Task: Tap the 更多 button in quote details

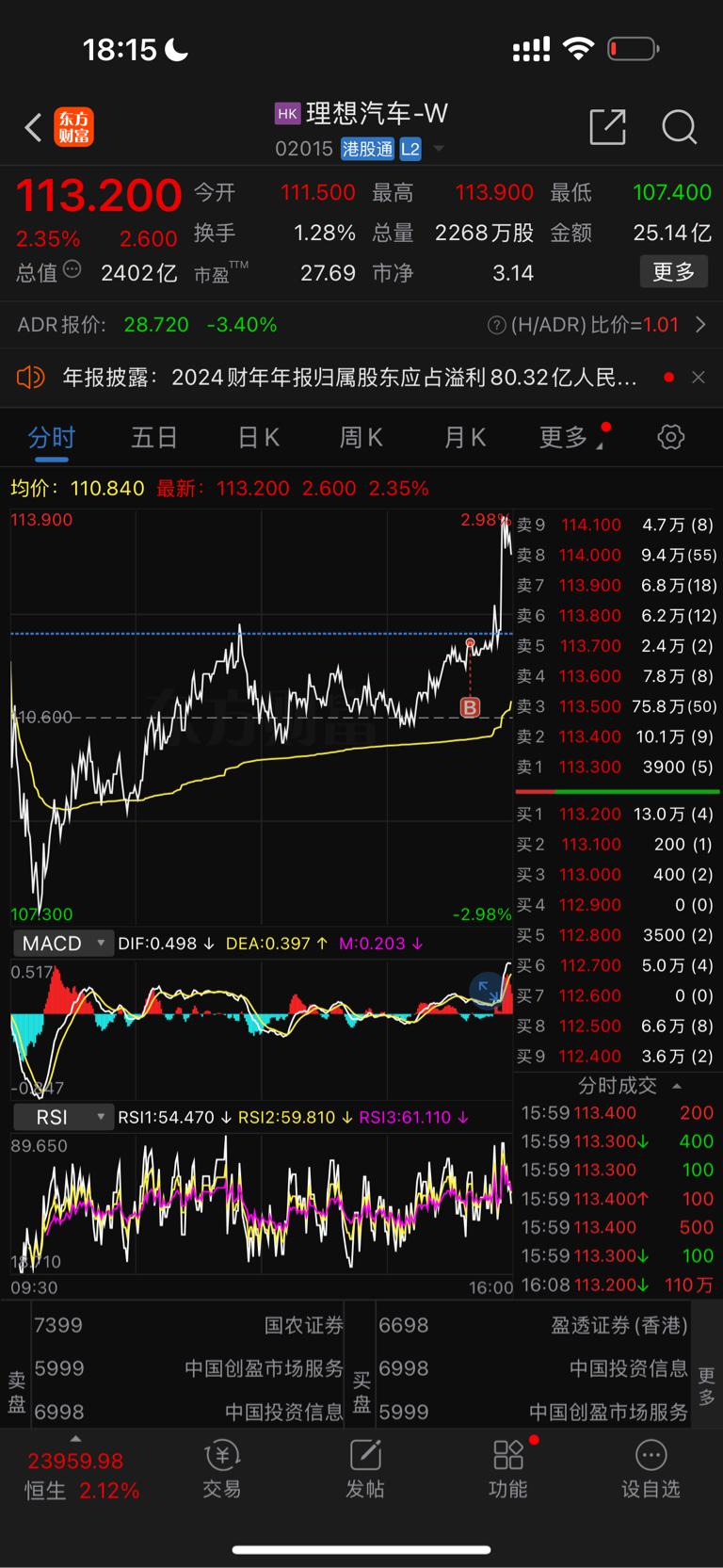Action: [x=674, y=272]
